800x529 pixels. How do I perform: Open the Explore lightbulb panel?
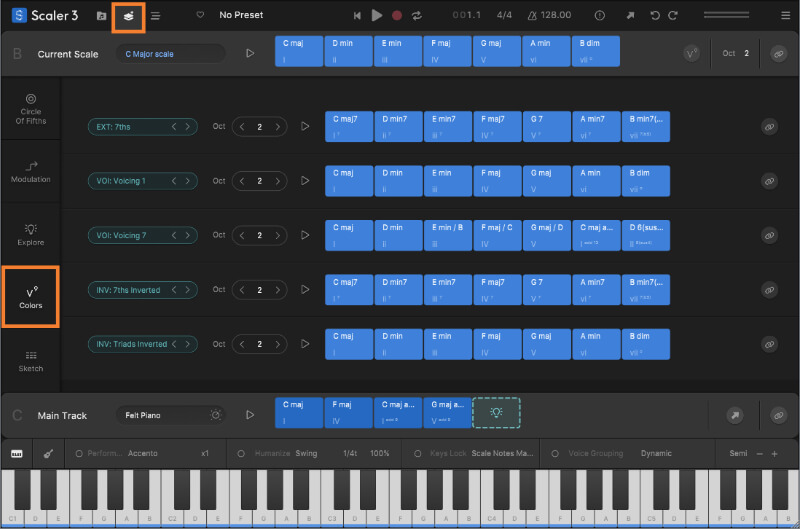pyautogui.click(x=31, y=235)
